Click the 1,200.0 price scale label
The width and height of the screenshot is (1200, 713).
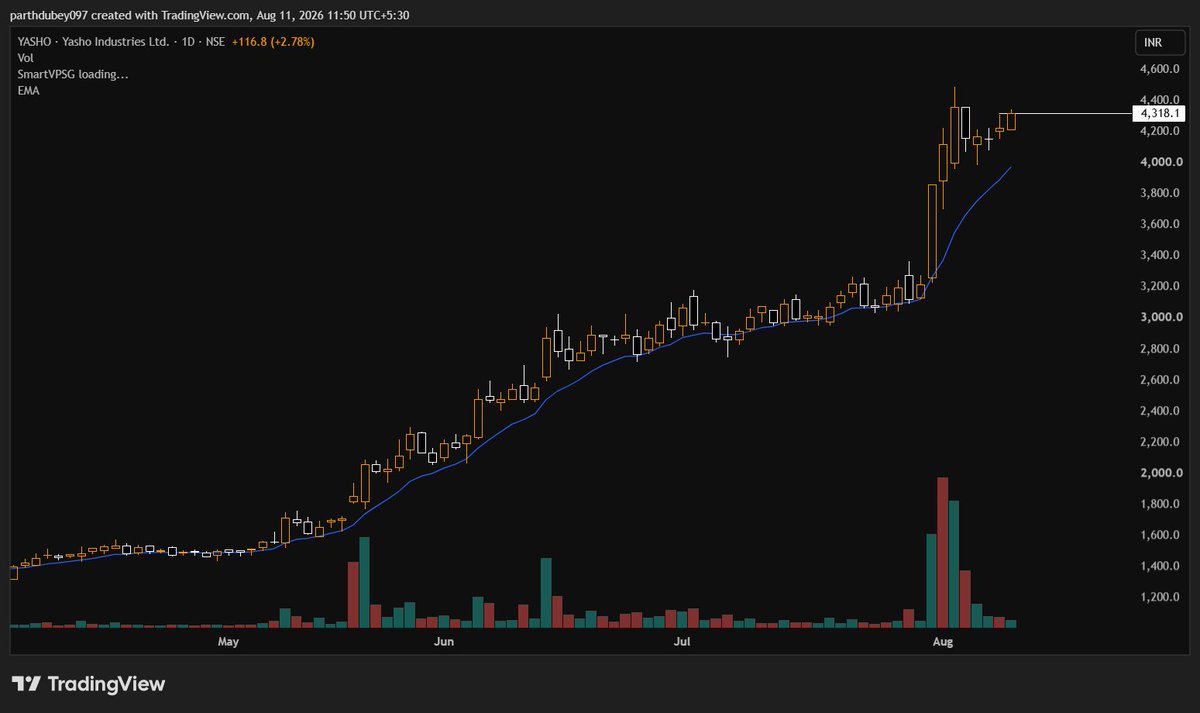1162,597
